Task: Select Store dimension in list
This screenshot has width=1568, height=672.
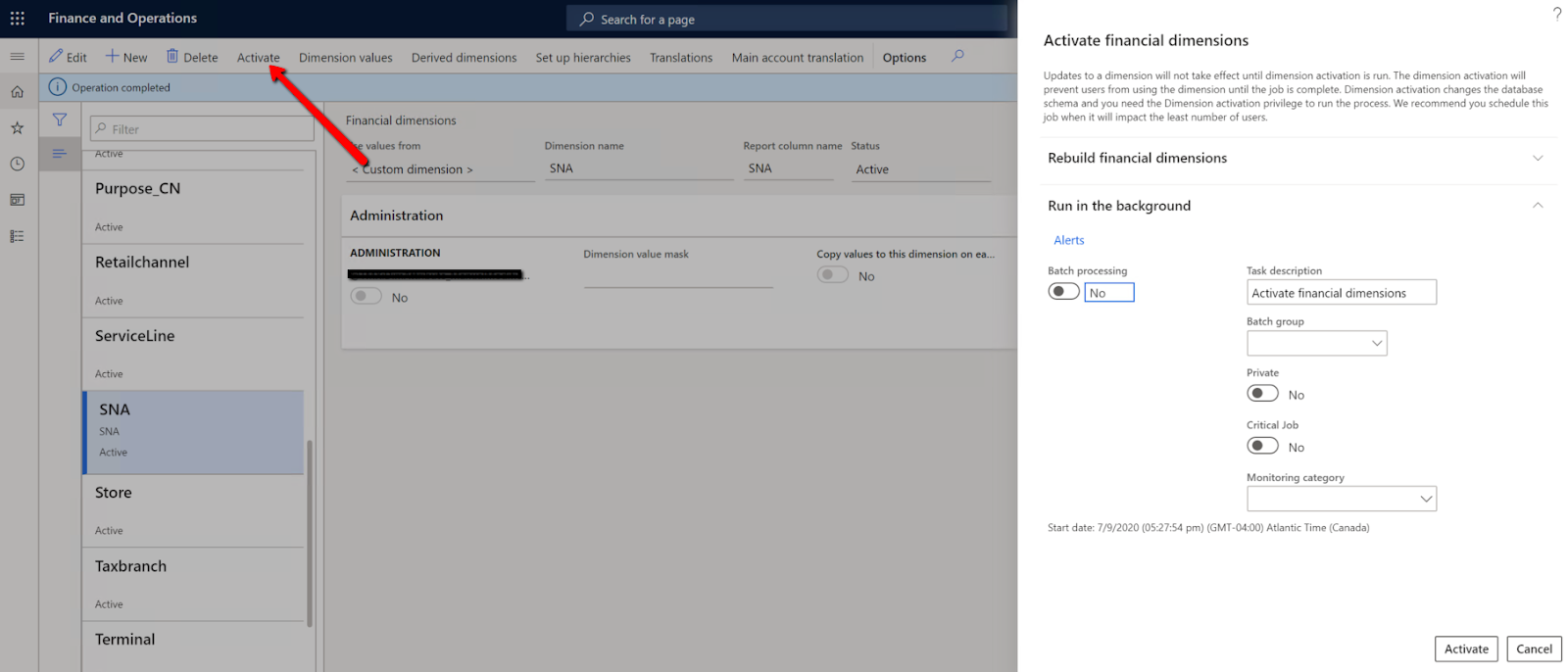Action: [x=194, y=510]
